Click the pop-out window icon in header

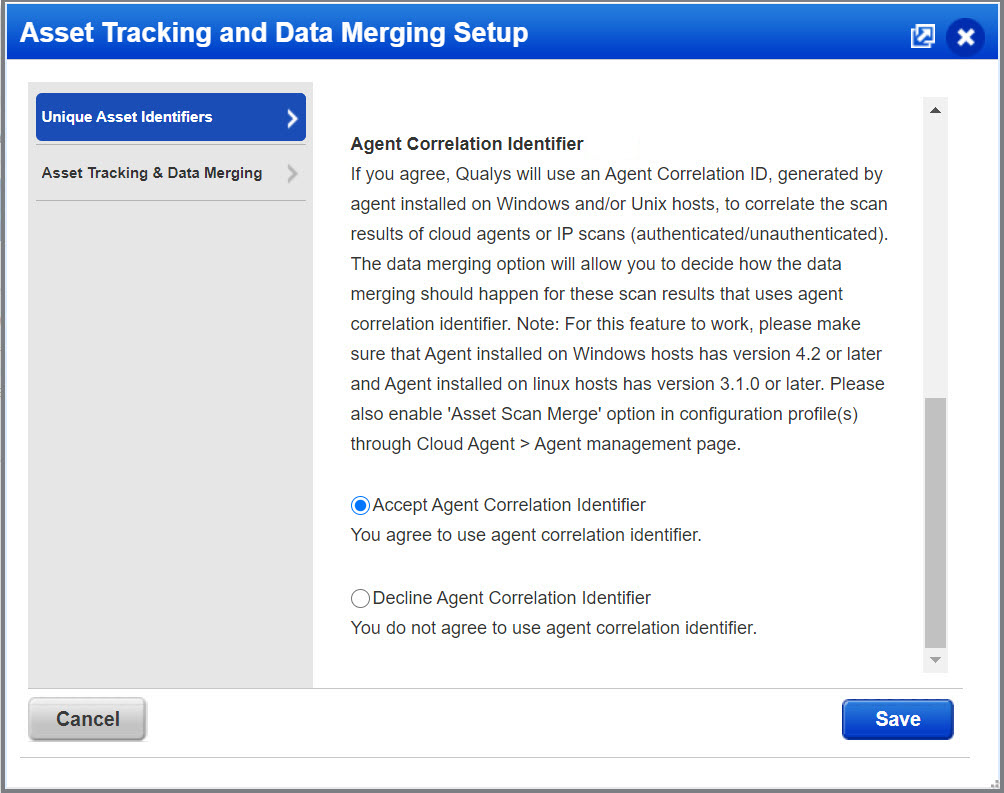922,36
